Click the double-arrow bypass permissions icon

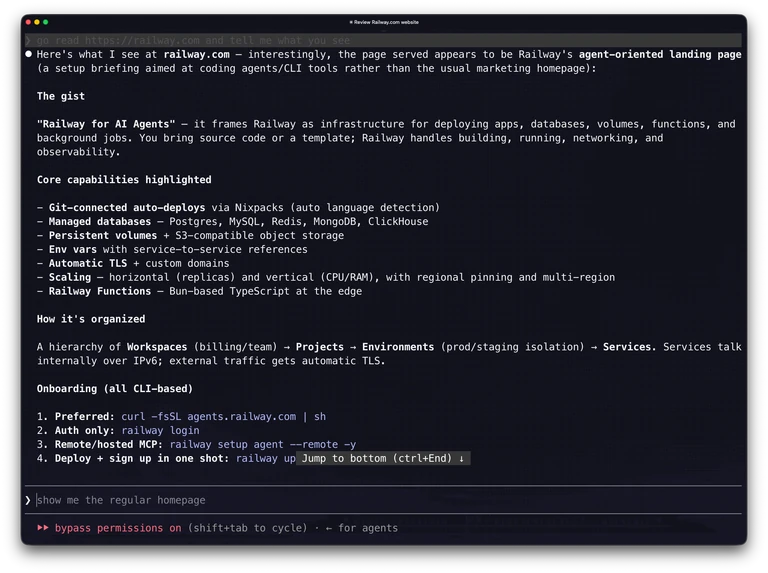[43, 528]
